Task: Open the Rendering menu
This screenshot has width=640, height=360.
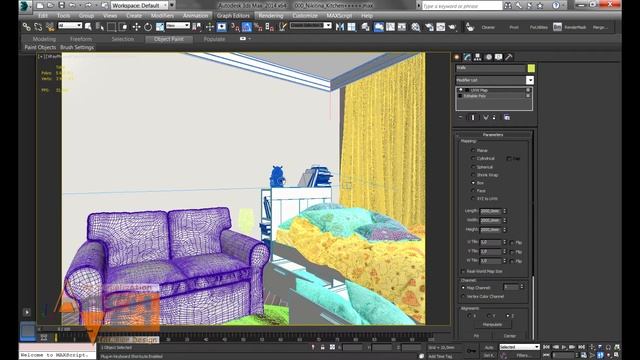Action: (271, 16)
